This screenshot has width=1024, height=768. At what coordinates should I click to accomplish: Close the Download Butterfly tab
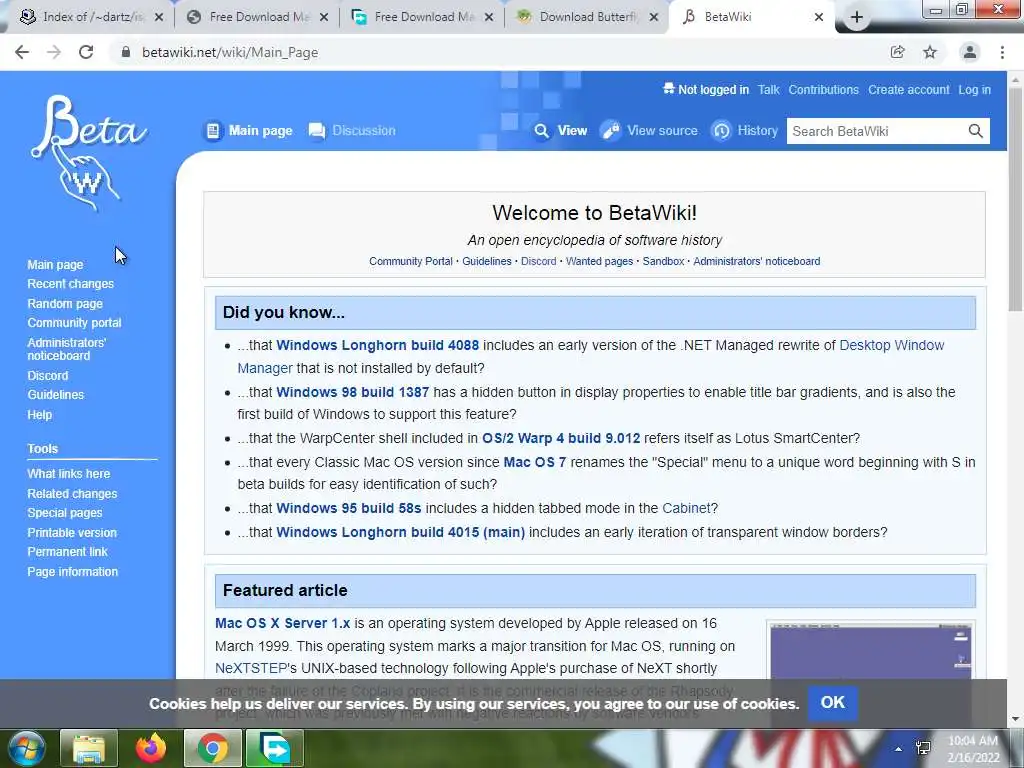(x=654, y=18)
